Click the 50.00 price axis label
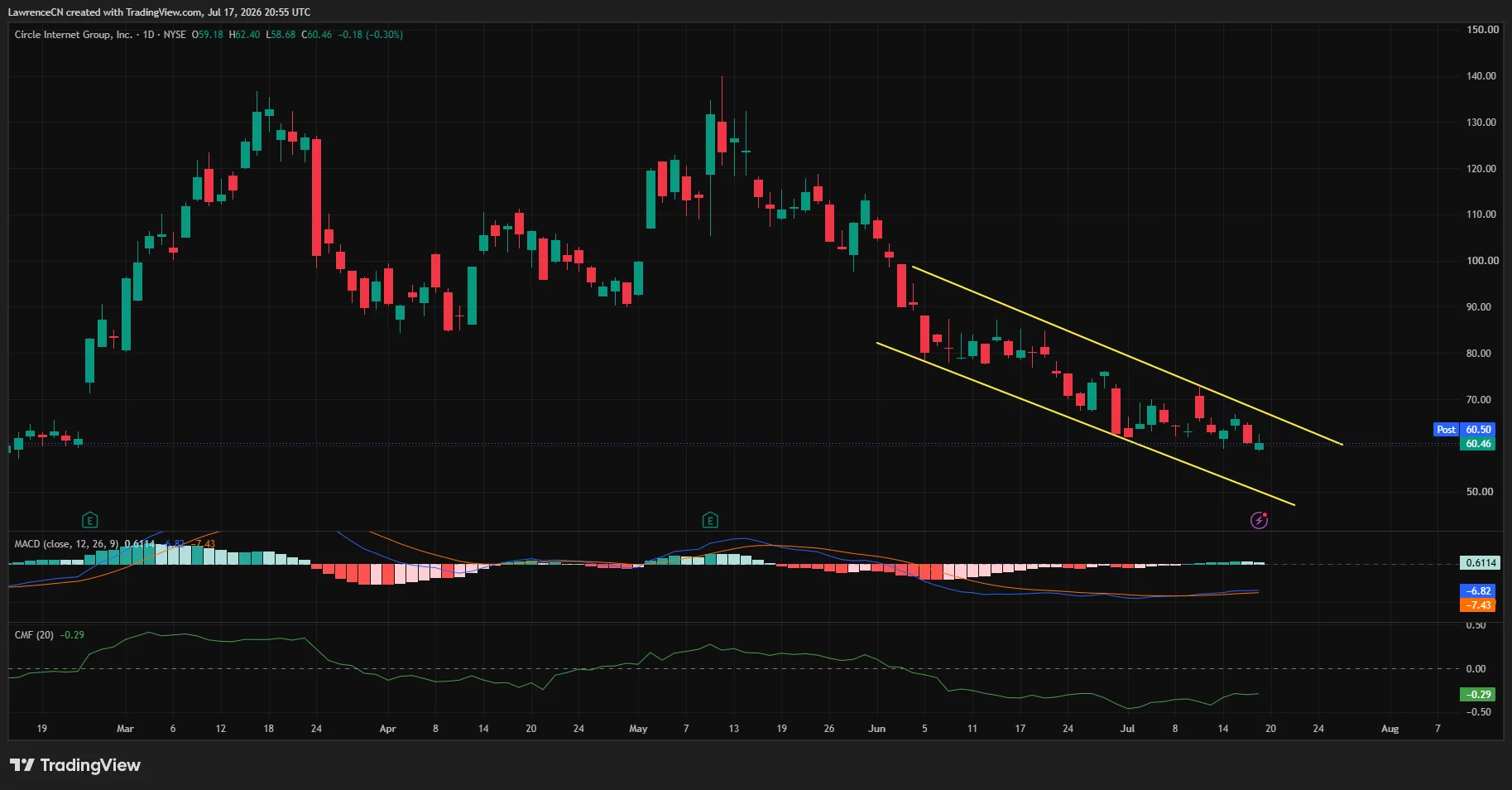 click(x=1478, y=492)
